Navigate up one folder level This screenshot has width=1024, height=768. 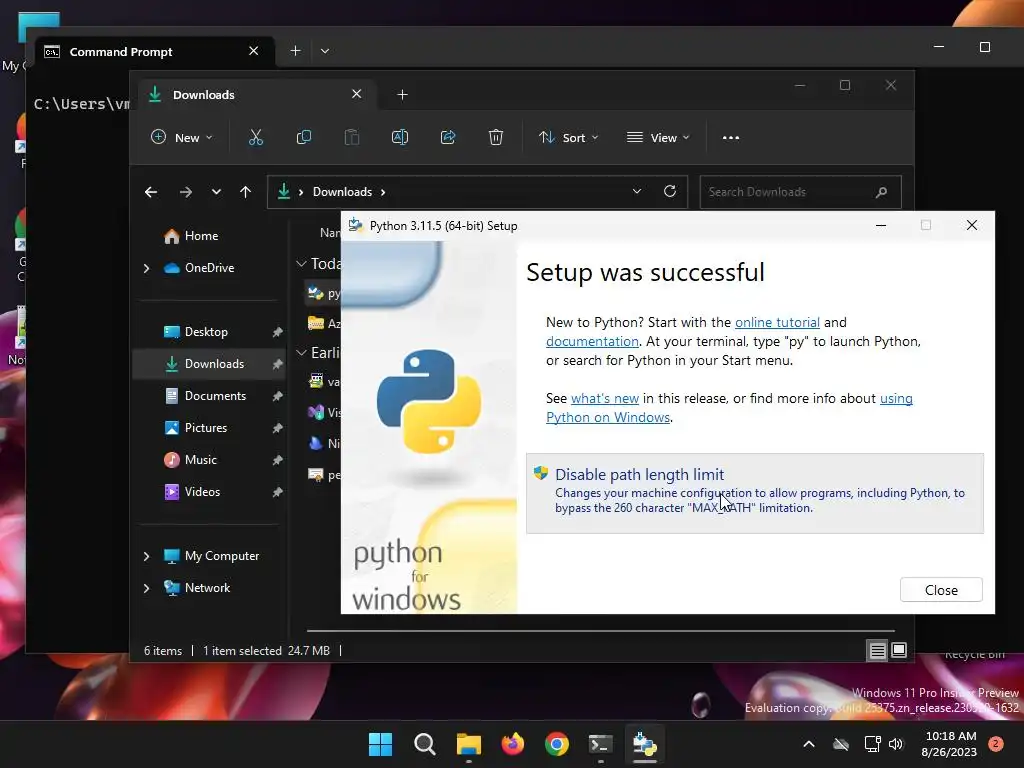tap(246, 192)
